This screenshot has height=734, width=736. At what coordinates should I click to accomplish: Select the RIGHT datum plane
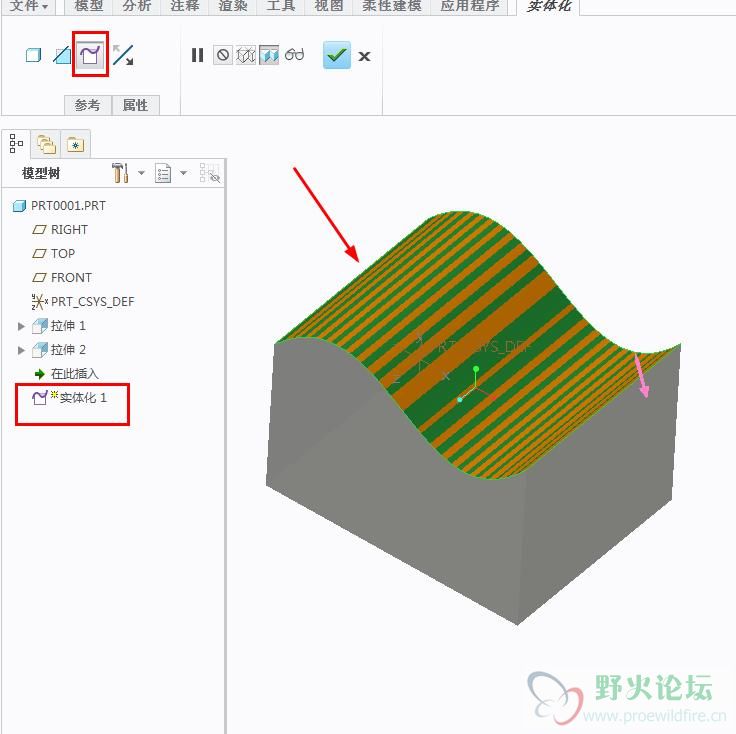pyautogui.click(x=60, y=229)
